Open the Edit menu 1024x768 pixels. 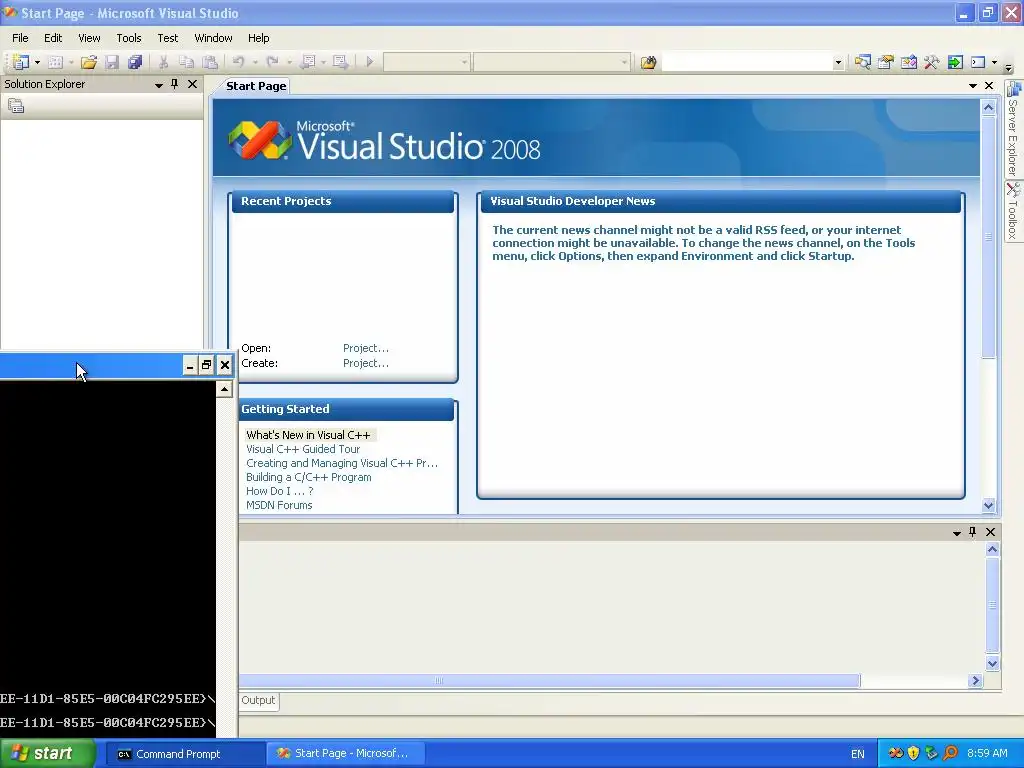tap(53, 38)
